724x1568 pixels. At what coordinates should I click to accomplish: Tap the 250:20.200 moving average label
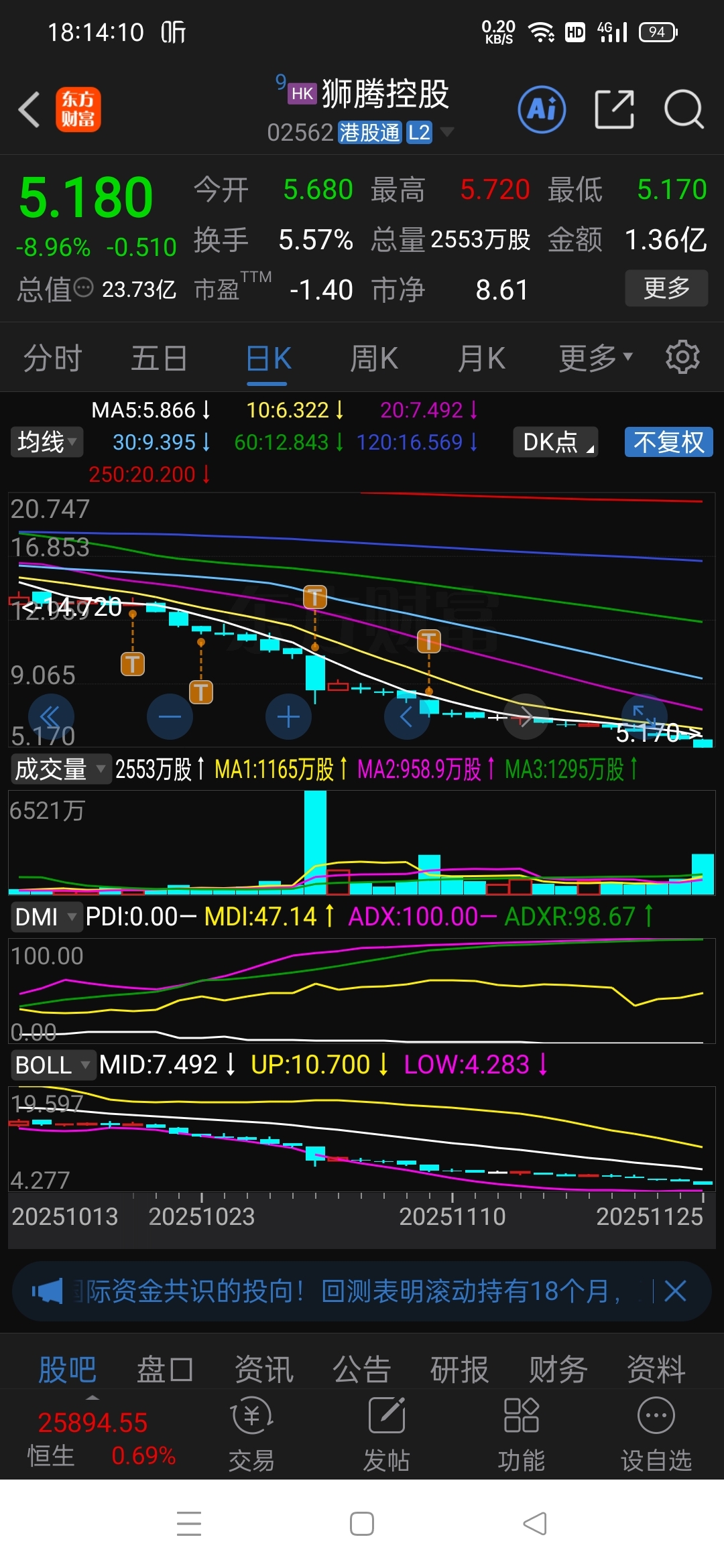142,474
